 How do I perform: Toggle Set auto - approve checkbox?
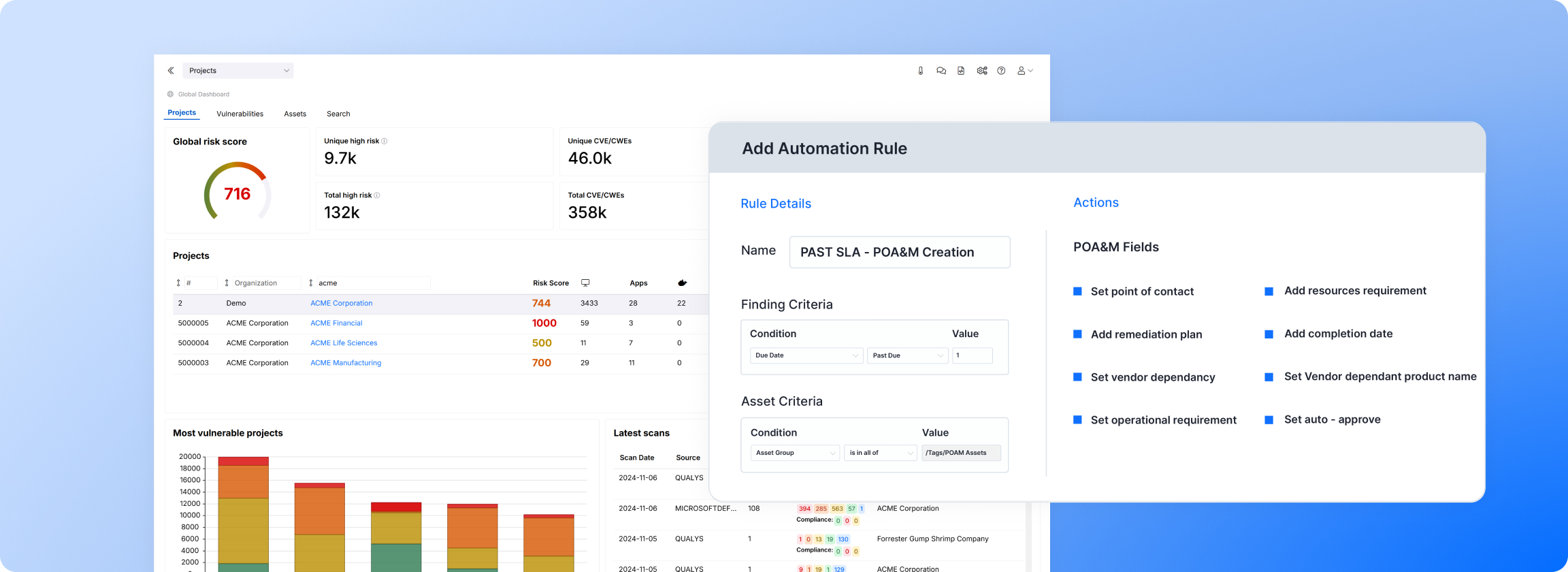1269,420
